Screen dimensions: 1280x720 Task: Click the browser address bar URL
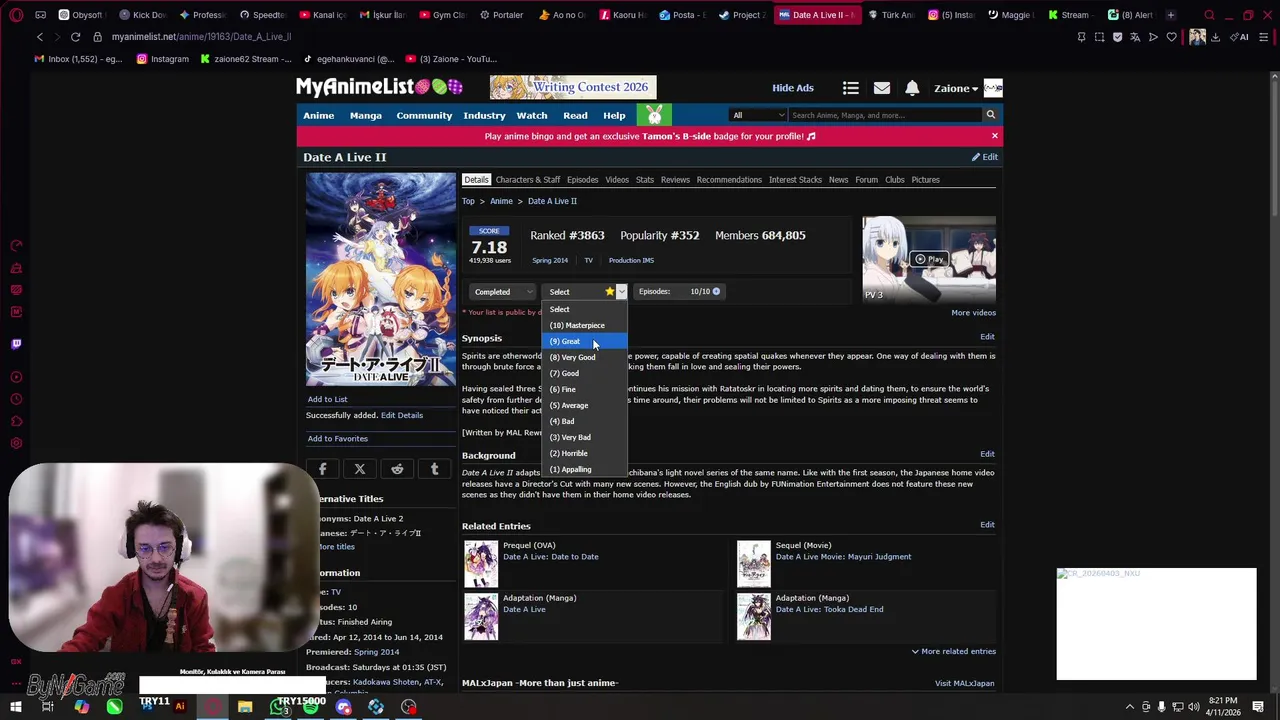(x=201, y=37)
